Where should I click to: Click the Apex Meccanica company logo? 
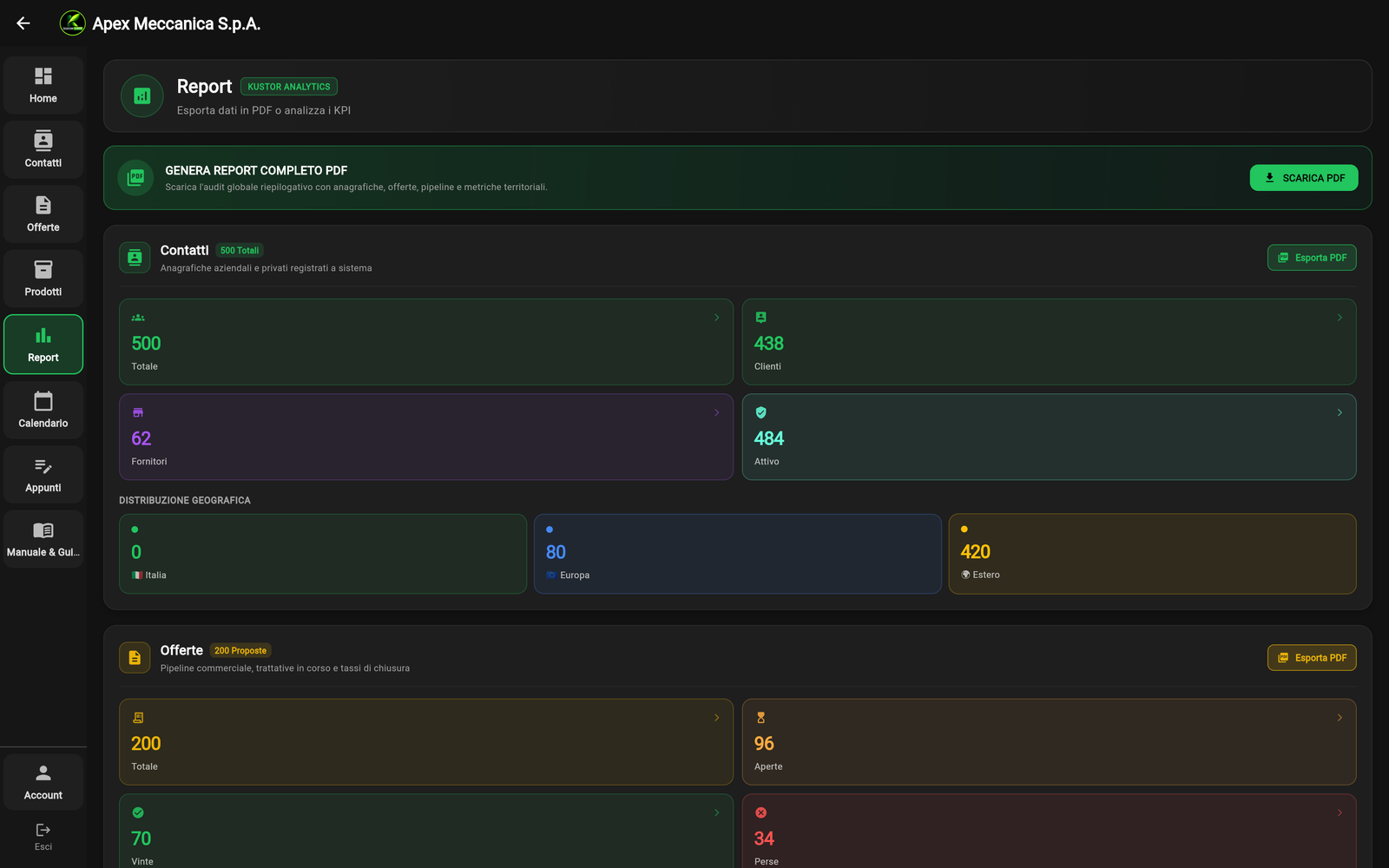pyautogui.click(x=72, y=23)
